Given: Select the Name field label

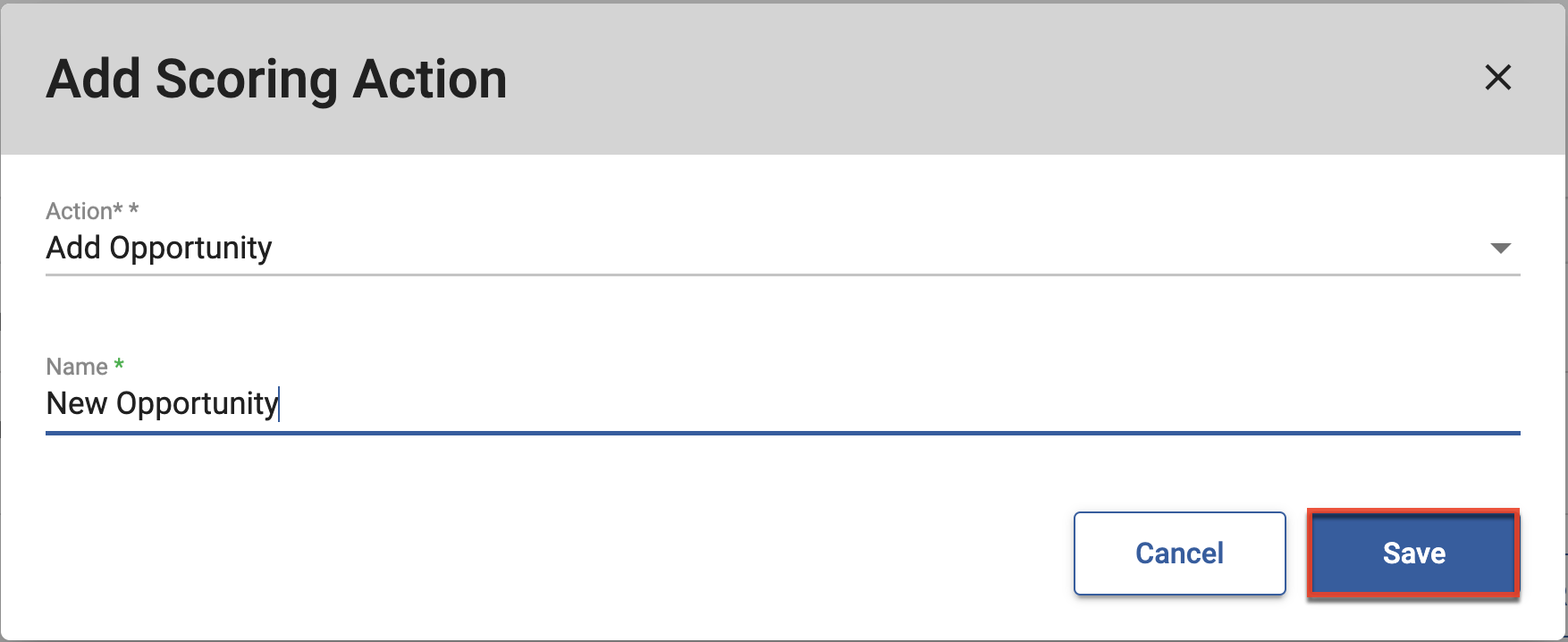Looking at the screenshot, I should coord(77,367).
